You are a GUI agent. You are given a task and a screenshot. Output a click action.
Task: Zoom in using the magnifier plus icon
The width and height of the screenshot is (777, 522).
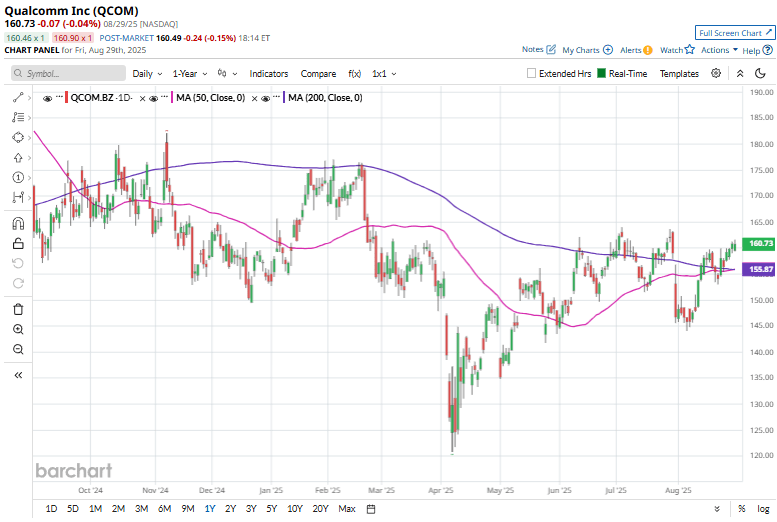(18, 329)
